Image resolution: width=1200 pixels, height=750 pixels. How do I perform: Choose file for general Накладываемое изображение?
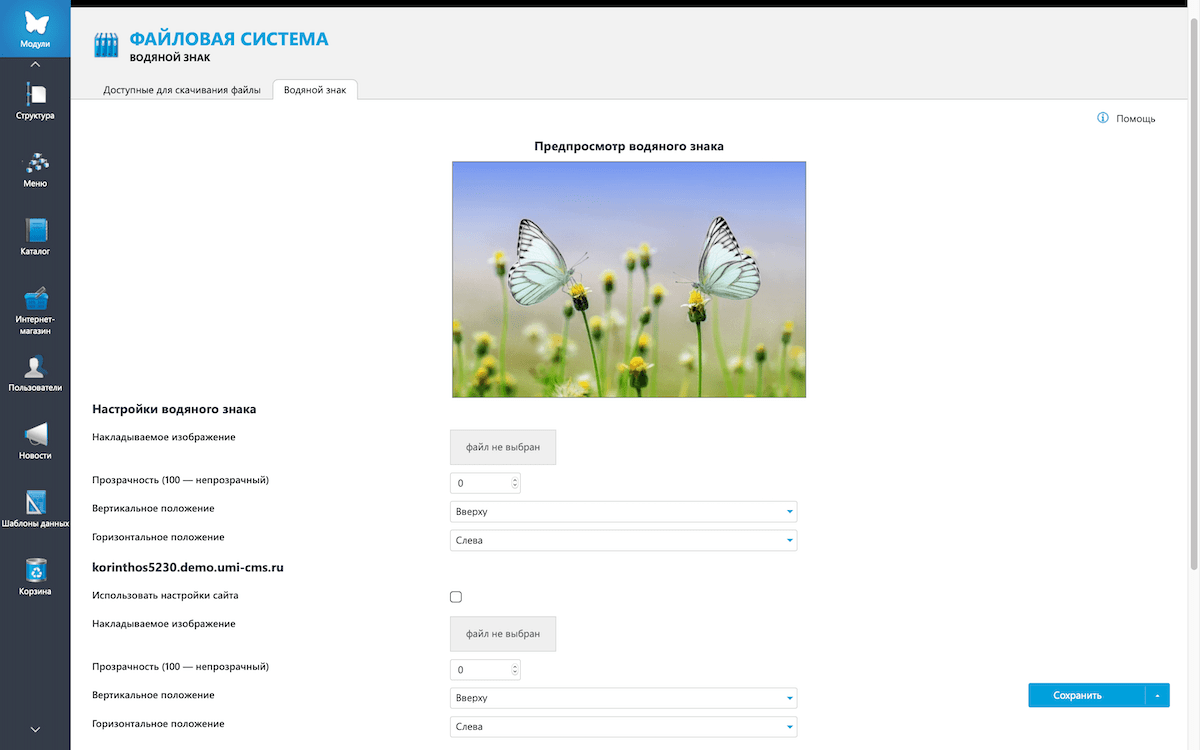[x=503, y=447]
